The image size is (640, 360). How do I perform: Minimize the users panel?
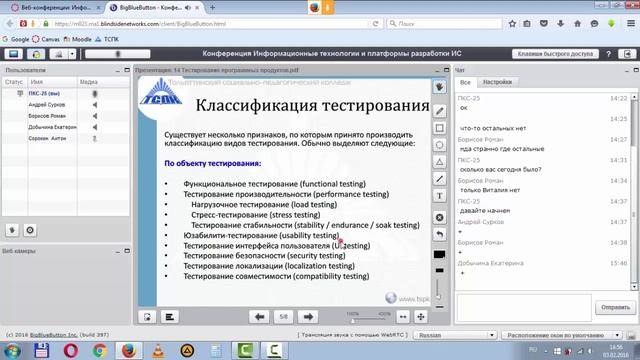click(x=118, y=70)
